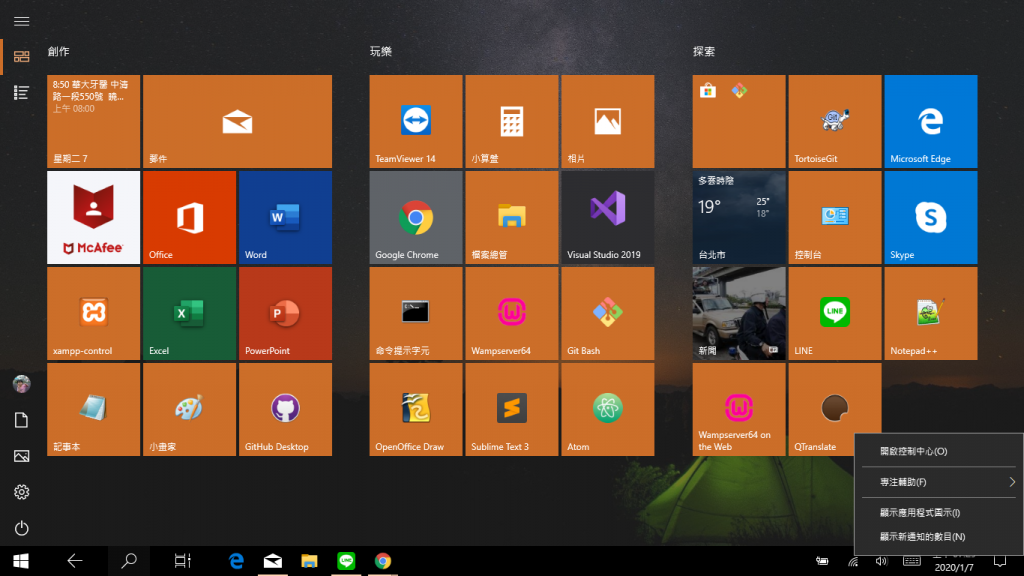Image resolution: width=1024 pixels, height=576 pixels.
Task: Open GitHub Desktop tile
Action: pyautogui.click(x=285, y=409)
